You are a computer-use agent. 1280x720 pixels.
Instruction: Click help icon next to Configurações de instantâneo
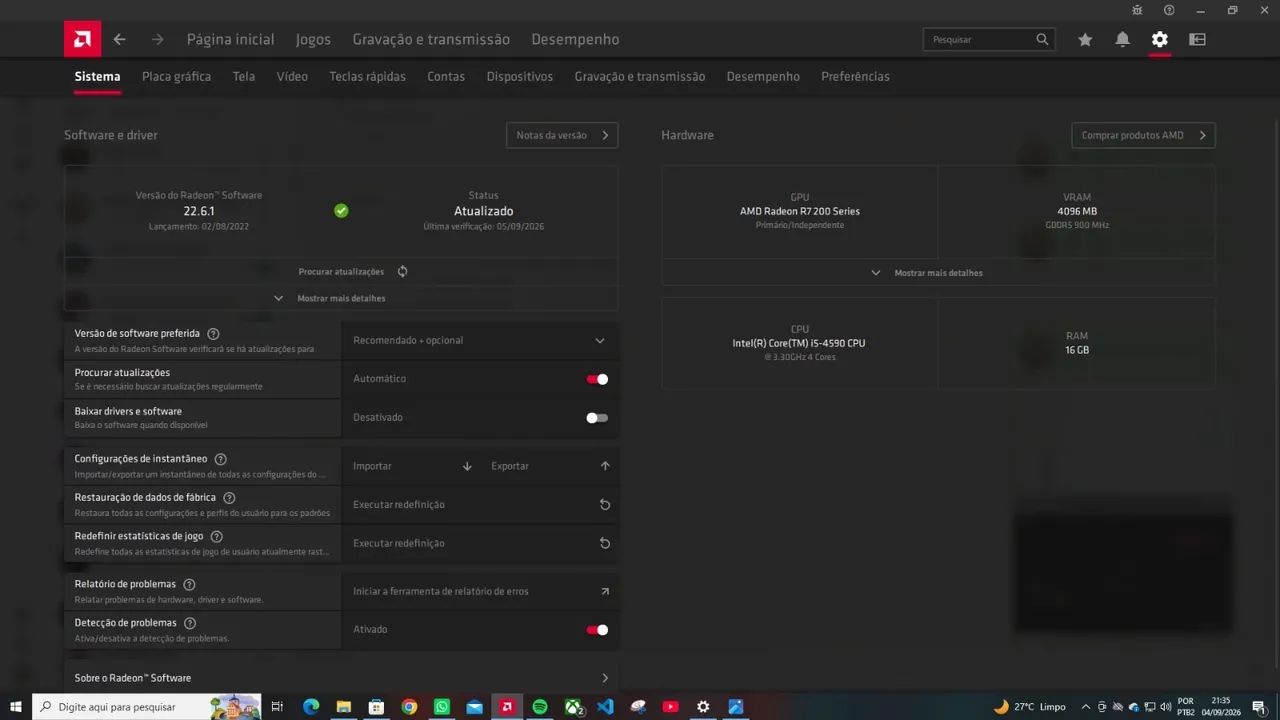221,459
